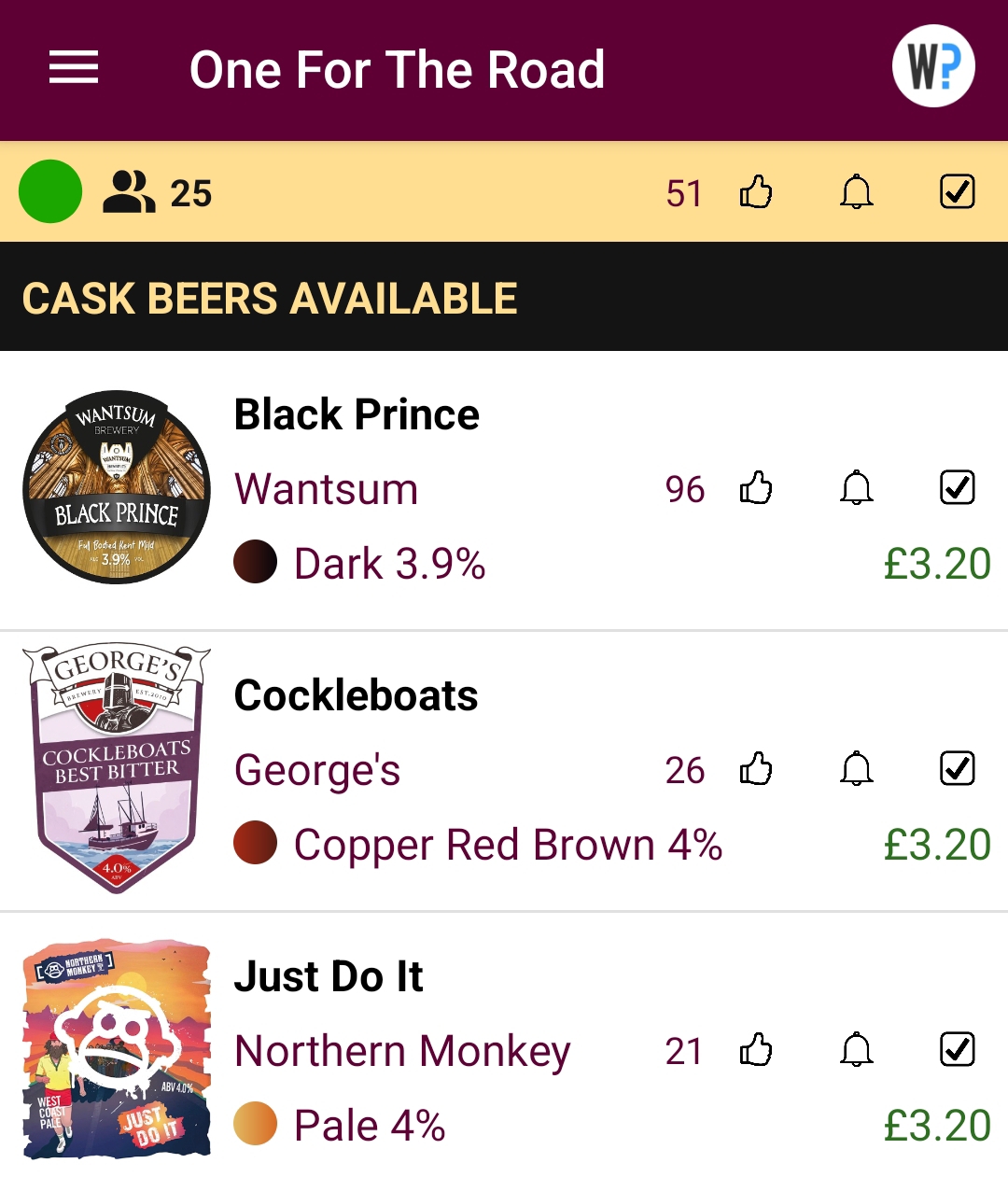Toggle the pub's check-in checkbox
Image resolution: width=1008 pixels, height=1177 pixels.
957,192
